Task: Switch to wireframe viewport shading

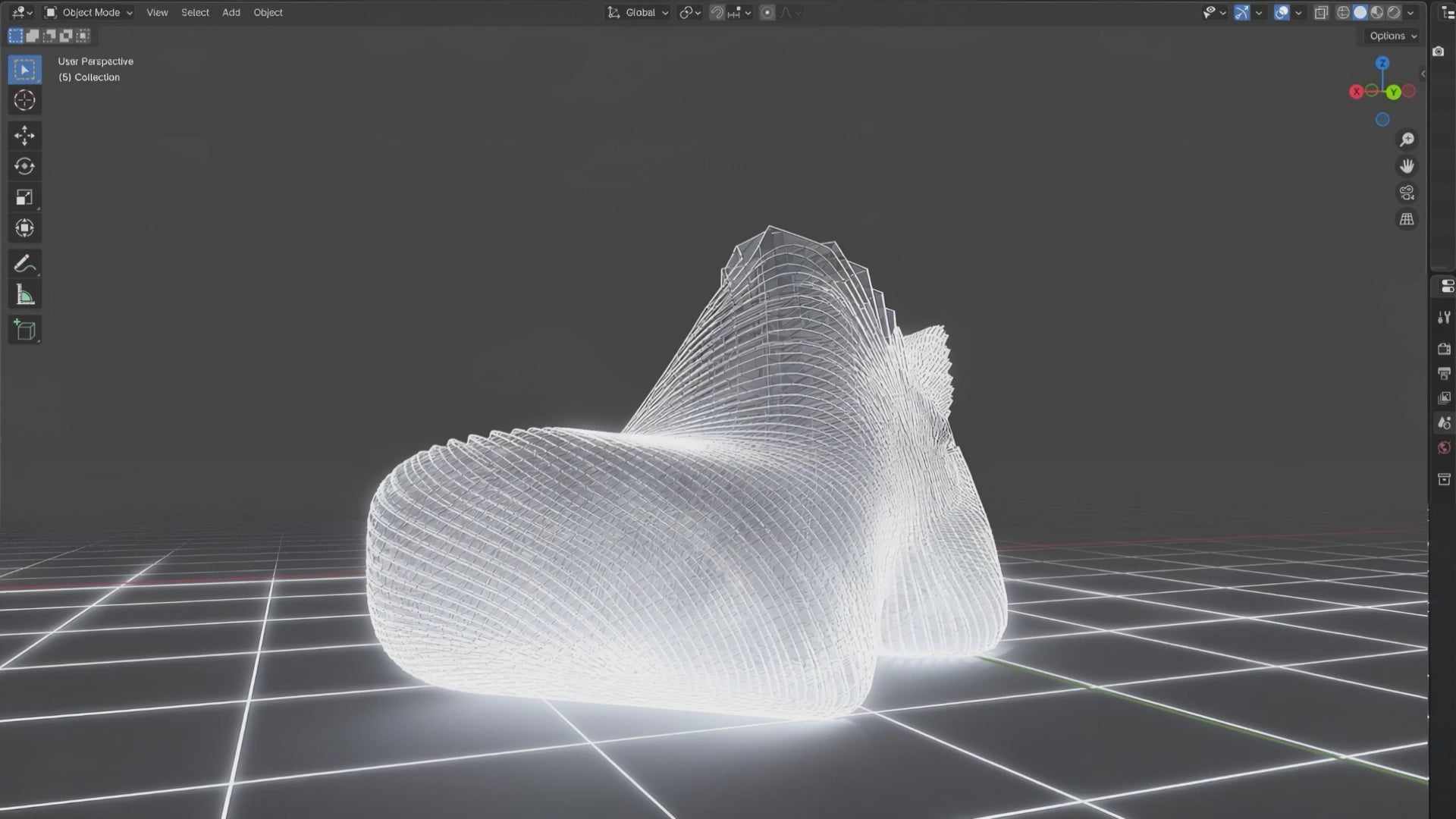Action: click(x=1343, y=13)
